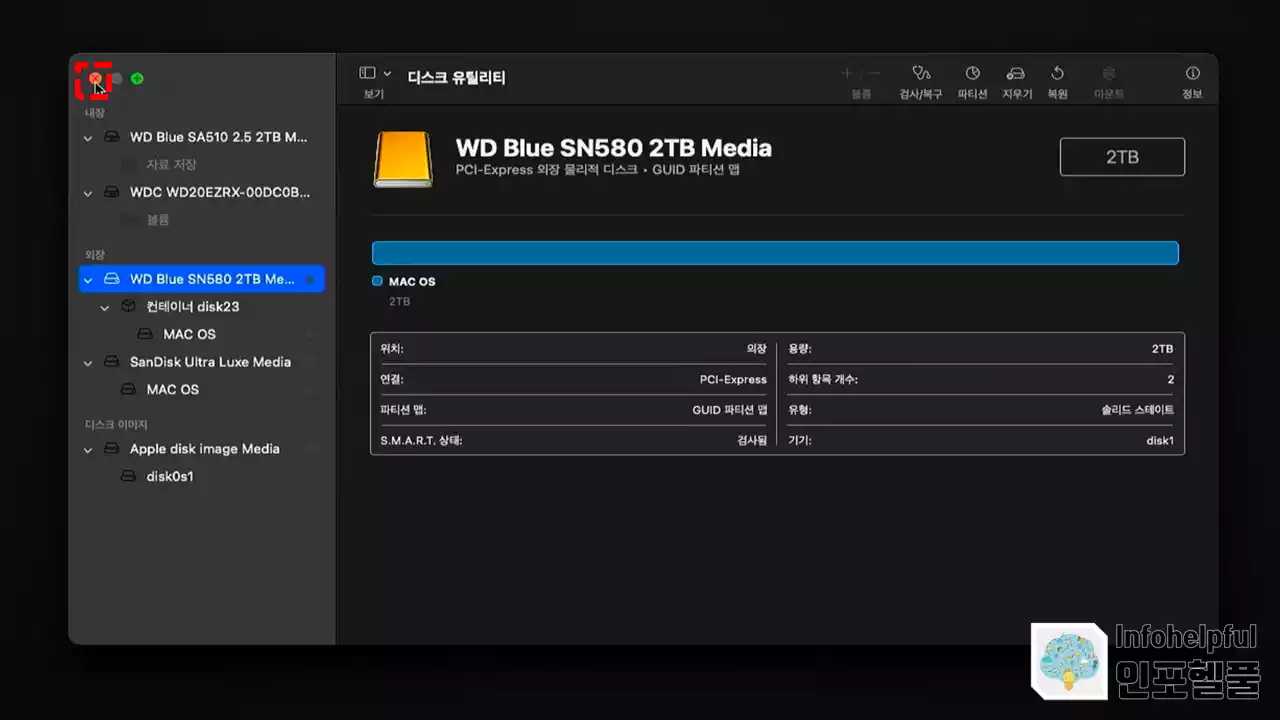Click the '내장' sidebar section header
Screen dimensions: 1280x720
click(95, 113)
